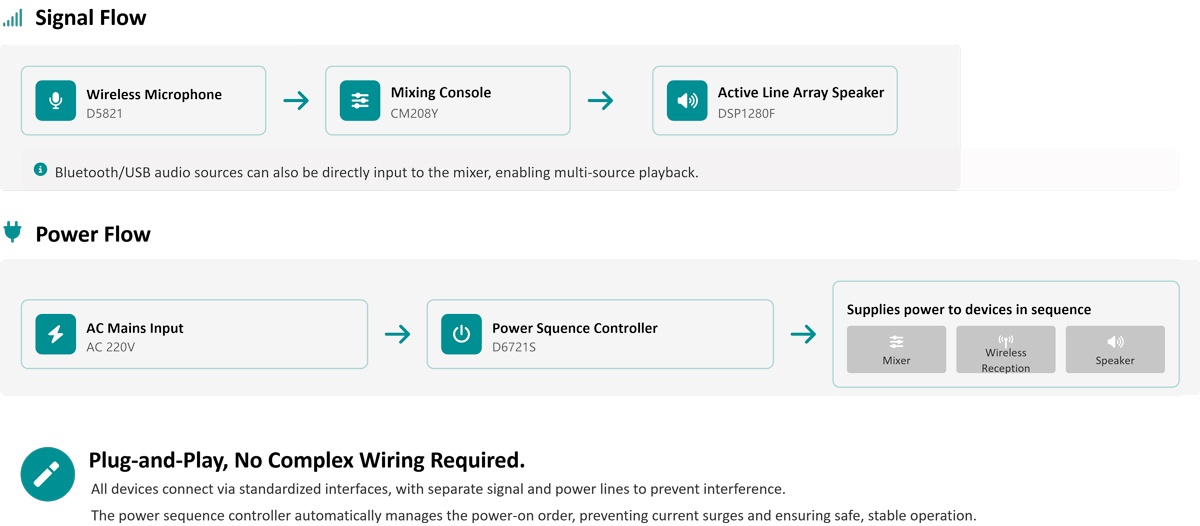Click the Active Line Array Speaker icon
Viewport: 1200px width, 526px height.
tap(687, 101)
